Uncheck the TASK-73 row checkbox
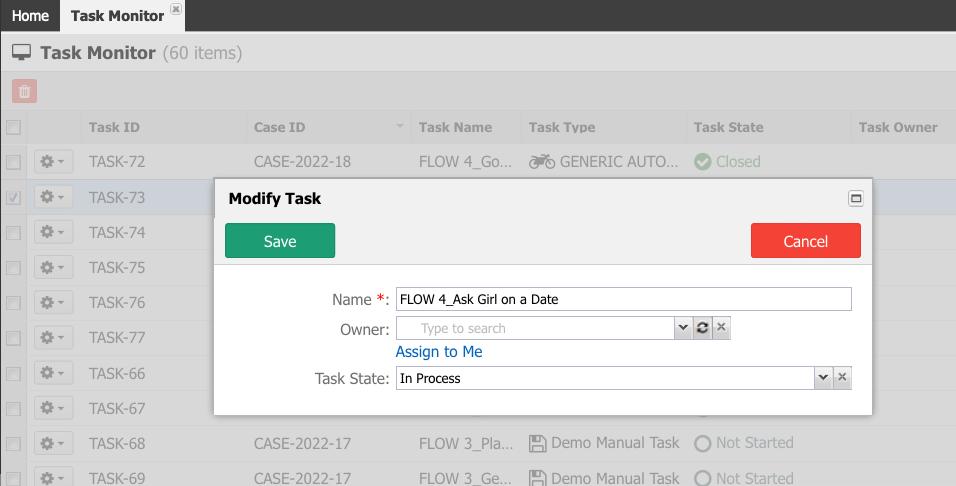Image resolution: width=956 pixels, height=486 pixels. pyautogui.click(x=13, y=198)
